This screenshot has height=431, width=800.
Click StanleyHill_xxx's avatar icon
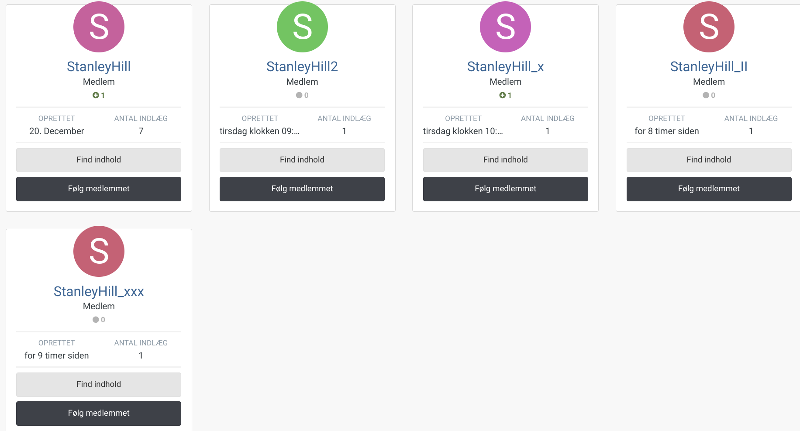(x=98, y=252)
